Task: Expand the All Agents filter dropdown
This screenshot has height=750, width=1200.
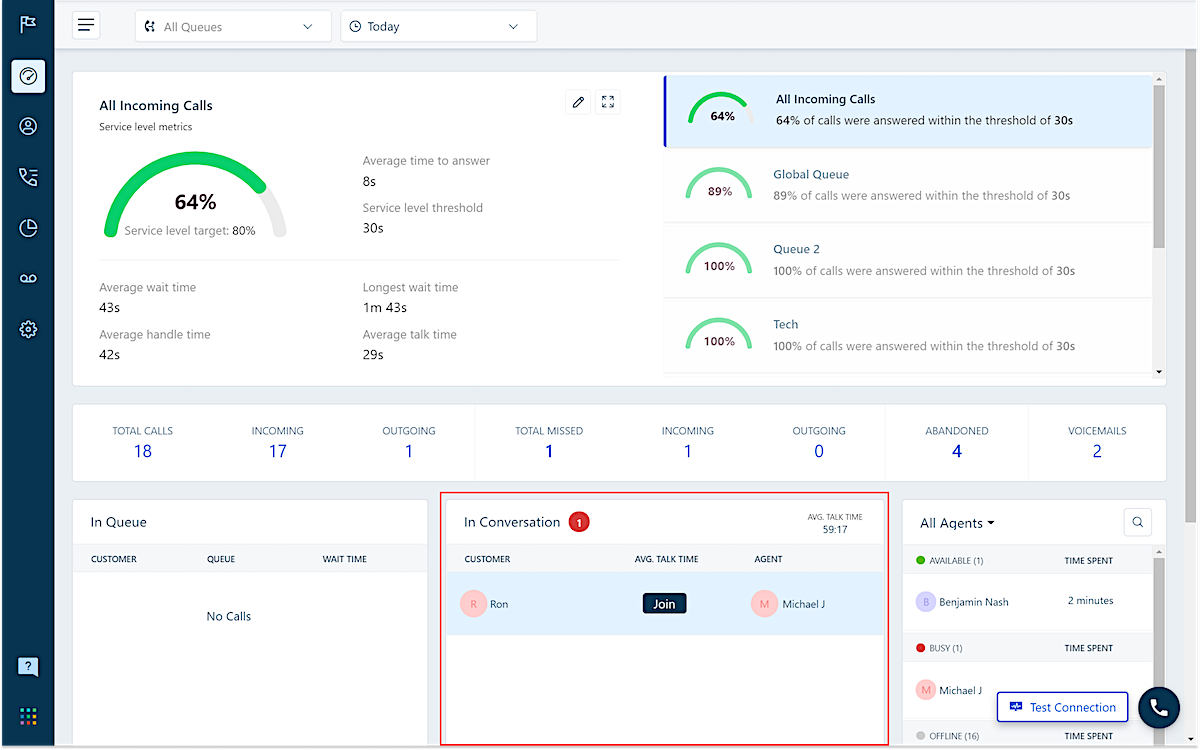Action: [x=956, y=522]
